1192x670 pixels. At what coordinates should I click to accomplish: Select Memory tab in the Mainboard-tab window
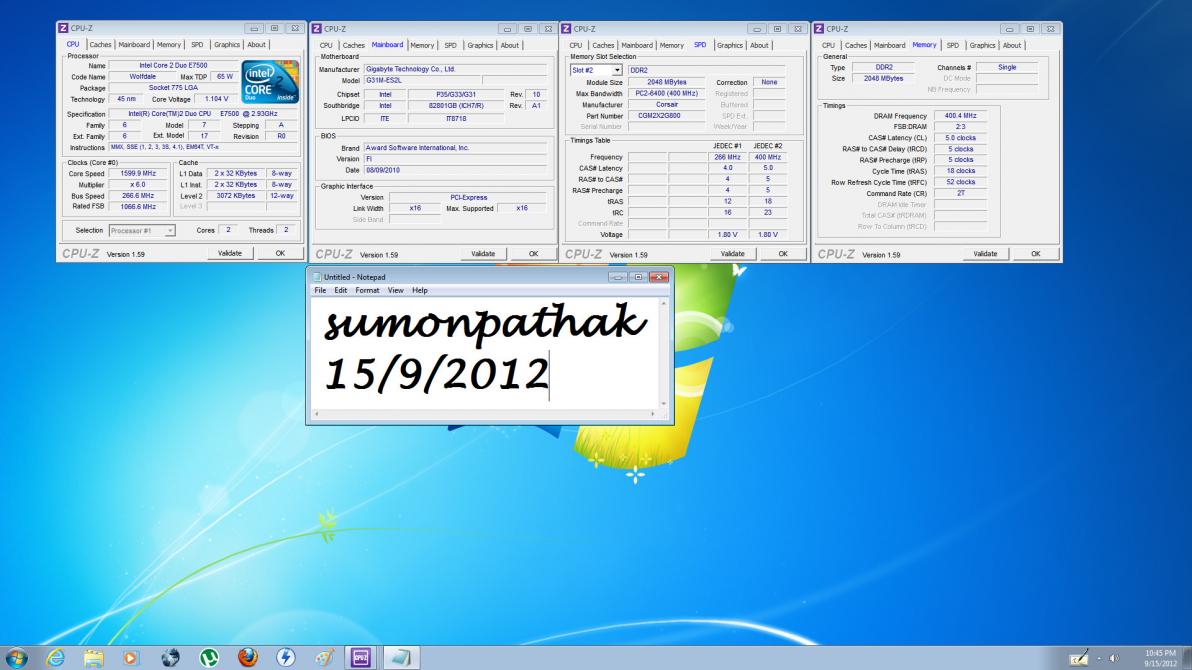(422, 46)
